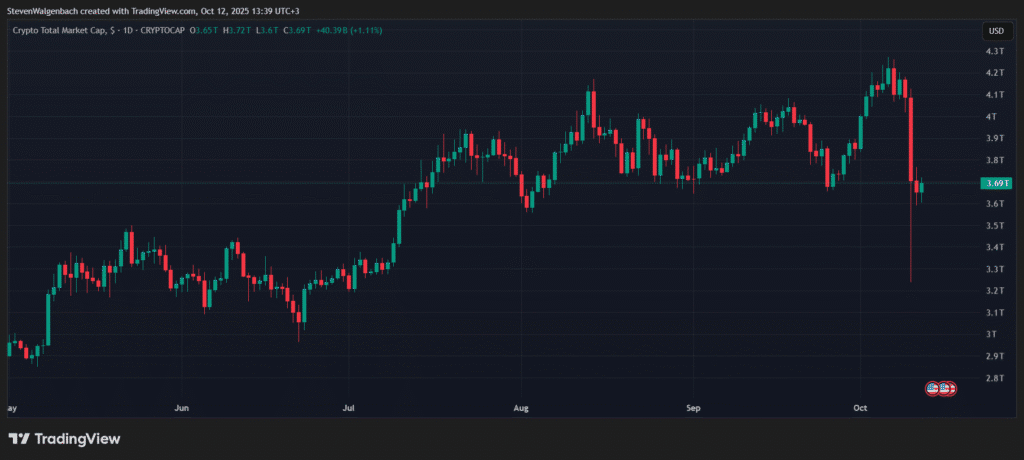Viewport: 1024px width, 460px height.
Task: Select the Oct label on time axis
Action: 861,408
